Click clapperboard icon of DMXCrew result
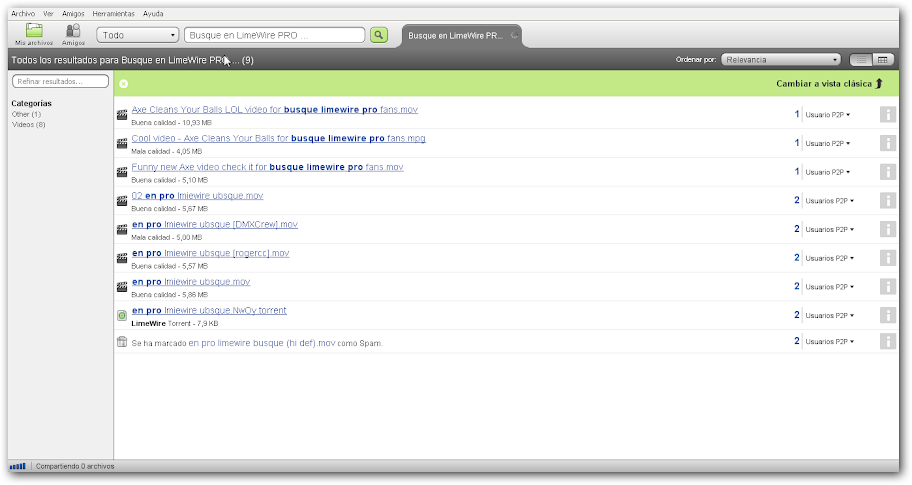The height and width of the screenshot is (485, 912). click(122, 229)
